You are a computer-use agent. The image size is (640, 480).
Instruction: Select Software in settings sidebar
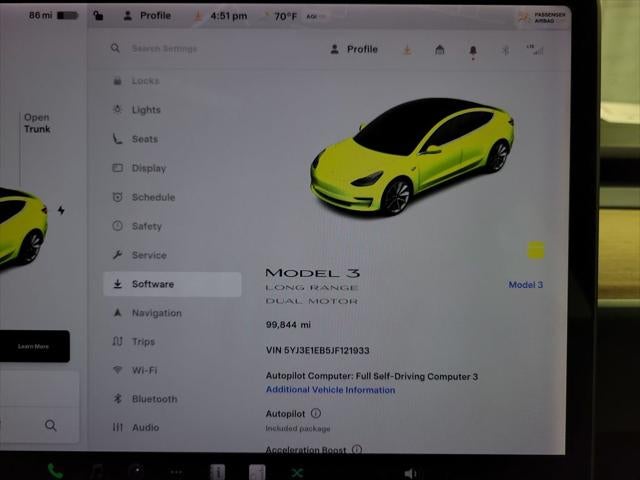click(x=152, y=284)
